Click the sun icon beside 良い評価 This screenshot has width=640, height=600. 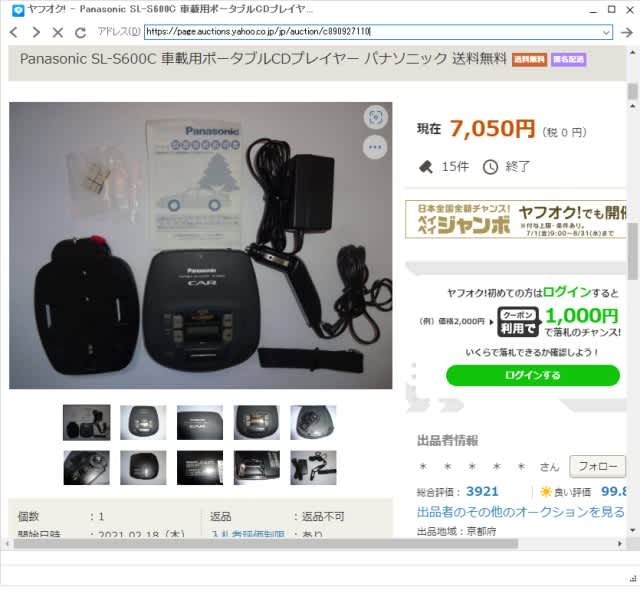(546, 491)
